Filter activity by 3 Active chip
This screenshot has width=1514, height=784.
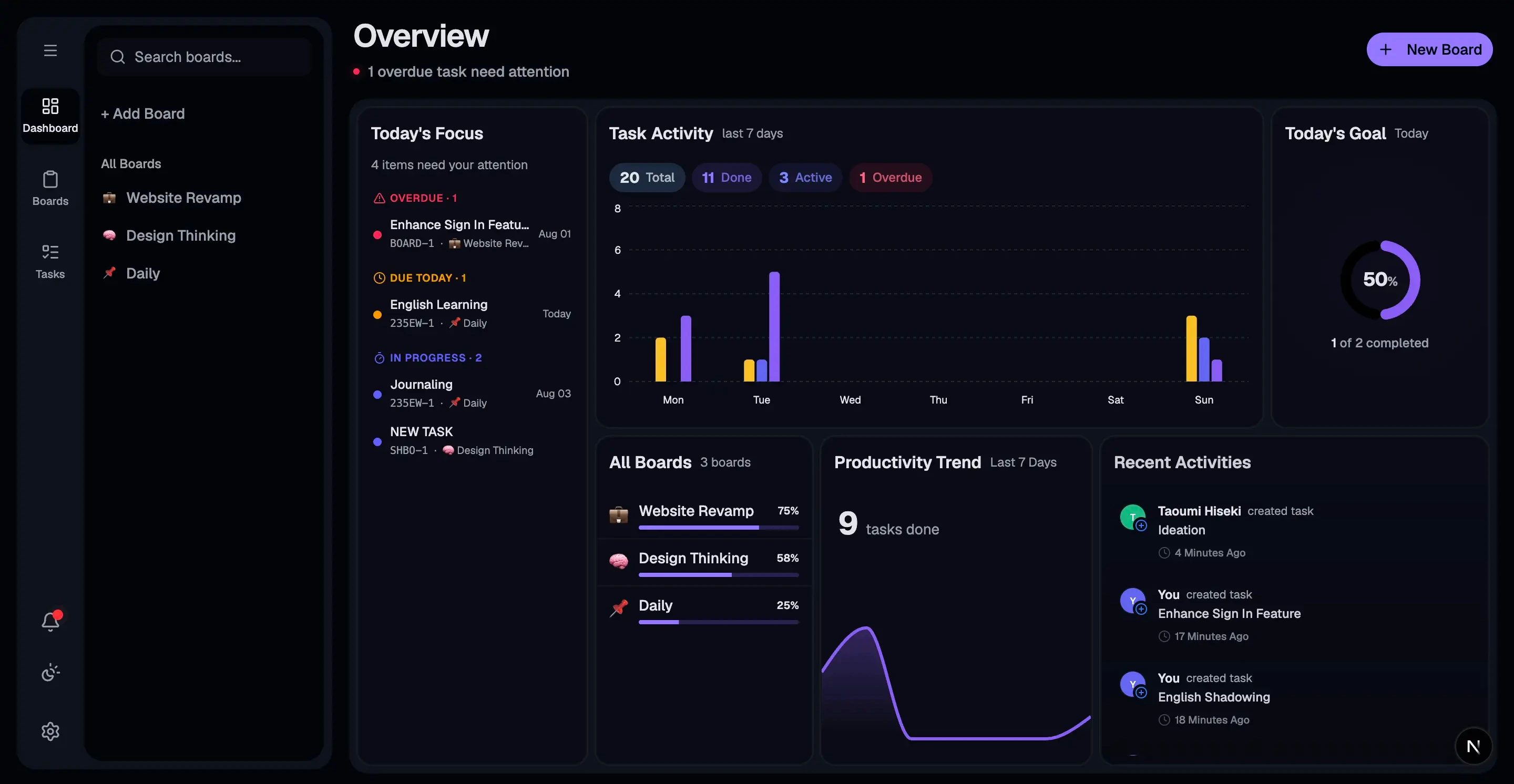(x=805, y=178)
